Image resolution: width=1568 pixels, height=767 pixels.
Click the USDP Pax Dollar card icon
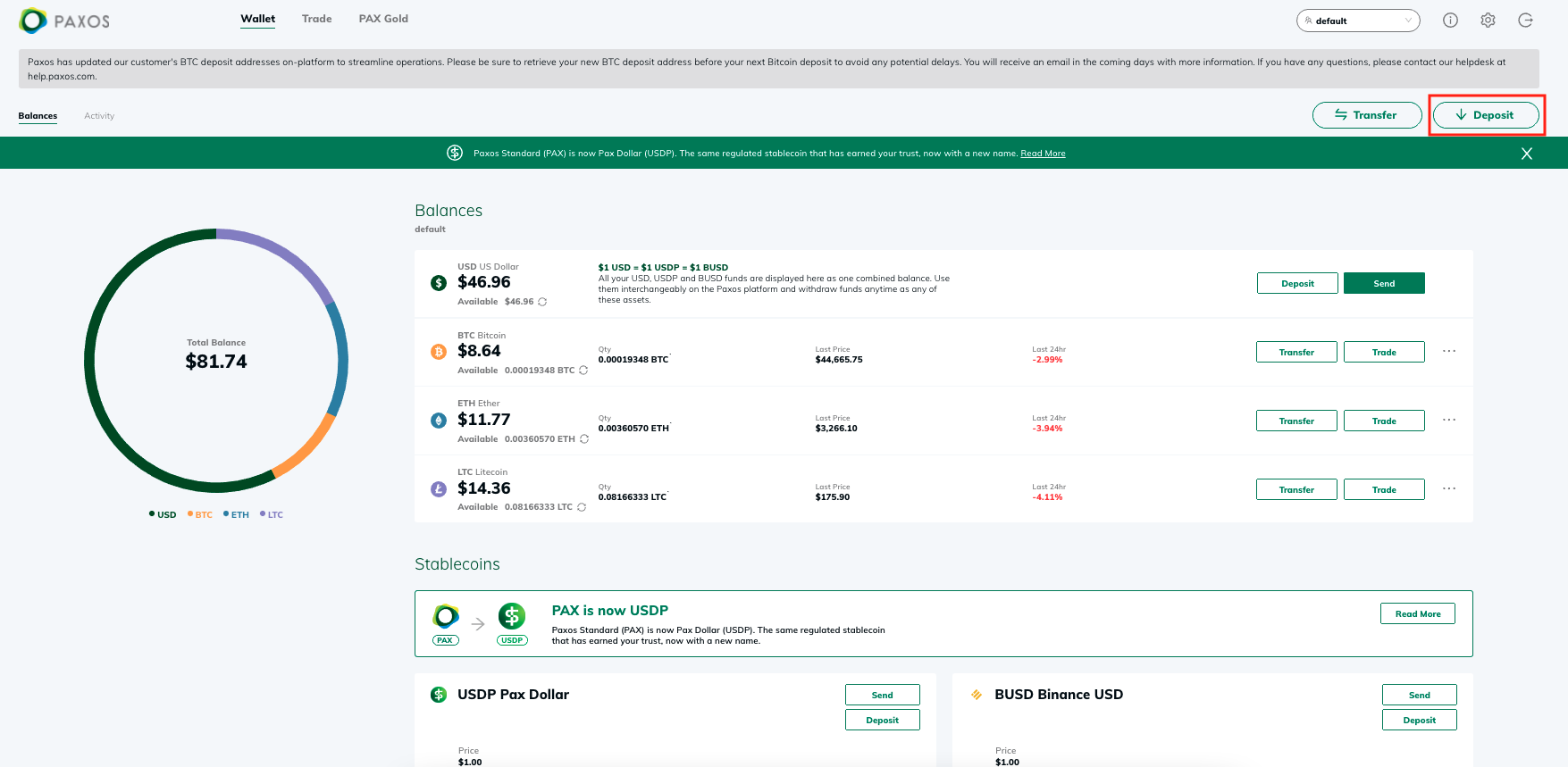coord(439,695)
